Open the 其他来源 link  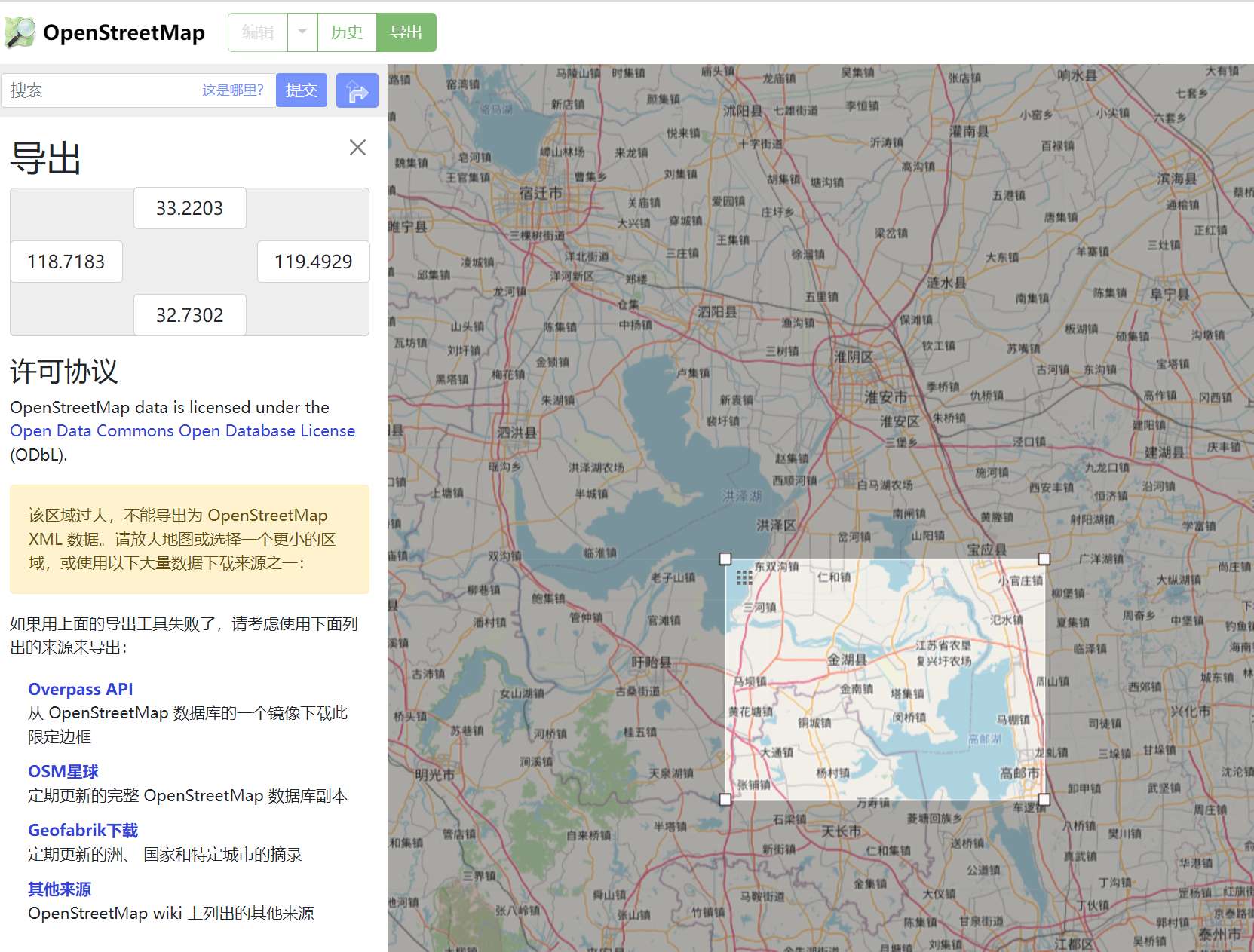pyautogui.click(x=60, y=889)
